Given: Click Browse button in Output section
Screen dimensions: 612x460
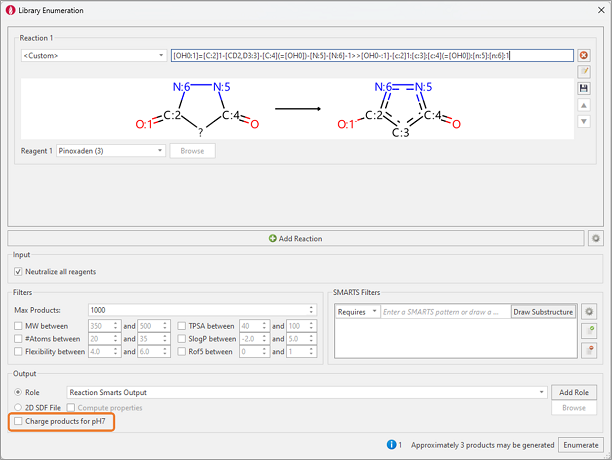Looking at the screenshot, I should (x=574, y=408).
